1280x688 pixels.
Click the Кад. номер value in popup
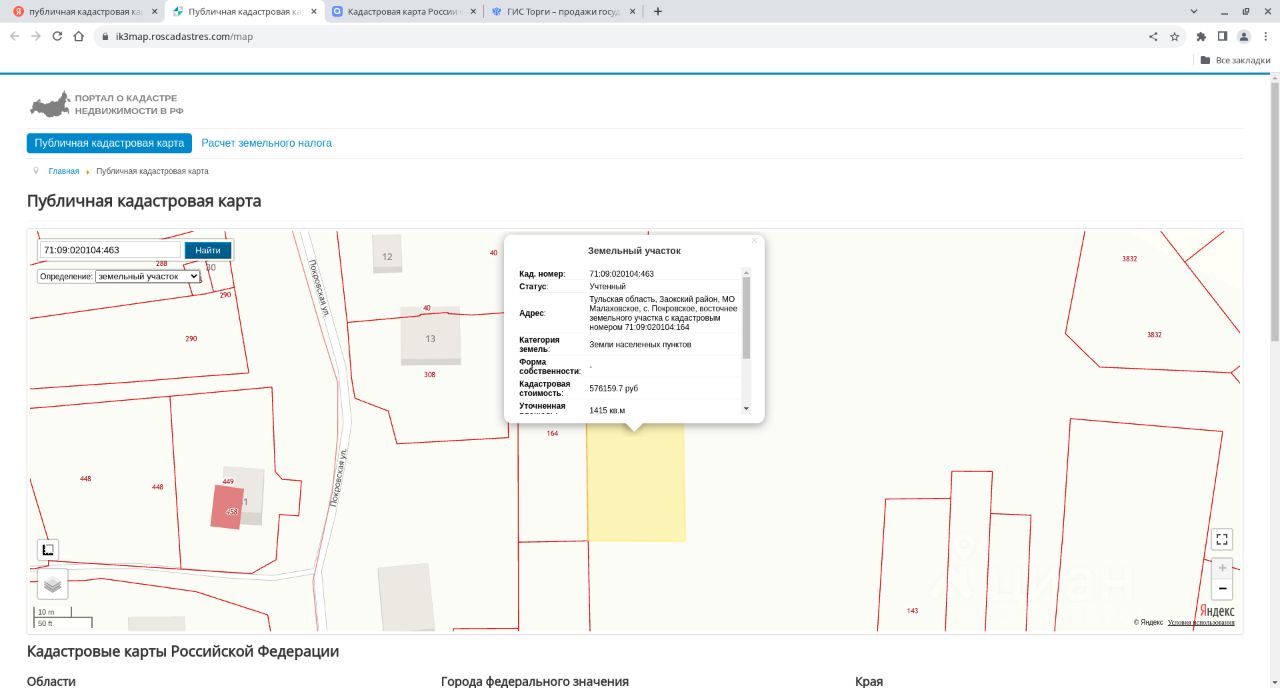621,274
